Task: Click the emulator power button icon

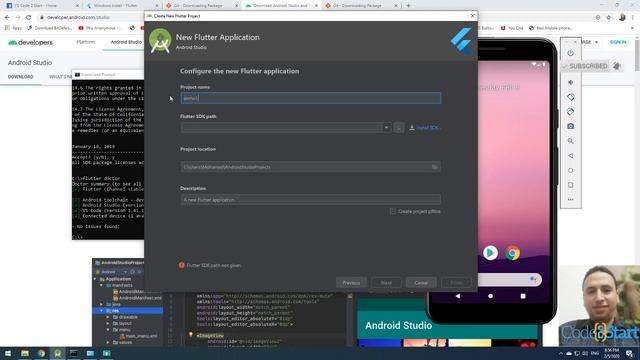Action: click(571, 53)
